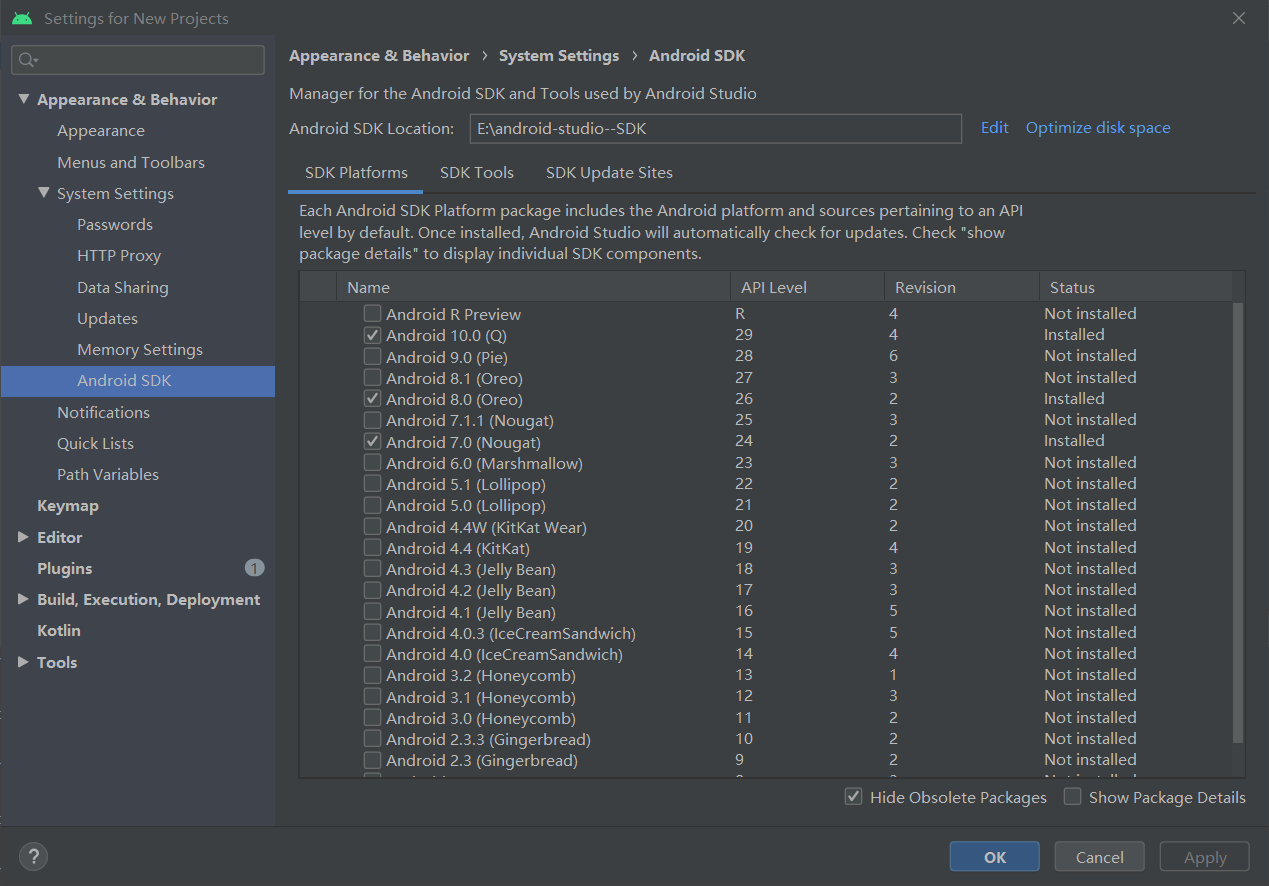This screenshot has width=1269, height=886.
Task: Open Data Sharing settings
Action: tap(123, 288)
